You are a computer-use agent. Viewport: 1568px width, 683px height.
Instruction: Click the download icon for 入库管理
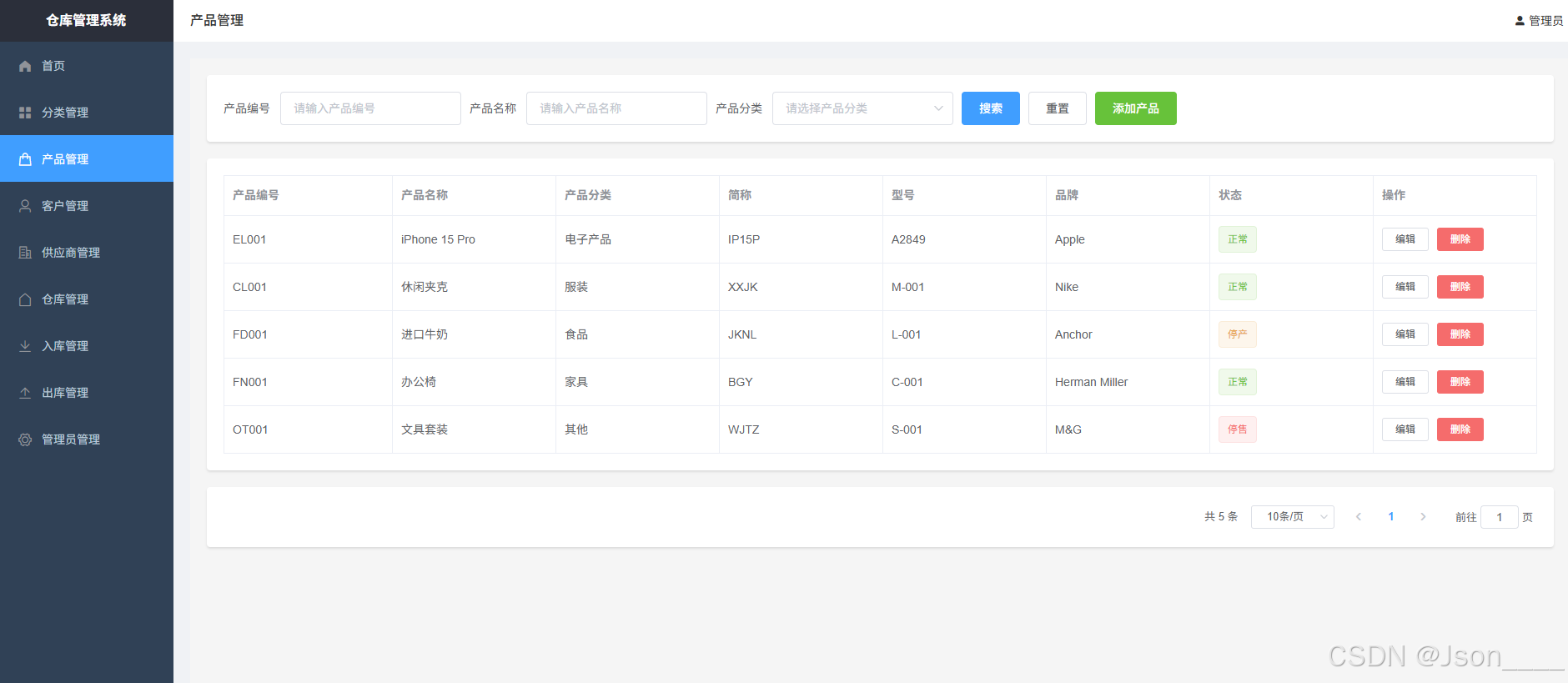(25, 346)
